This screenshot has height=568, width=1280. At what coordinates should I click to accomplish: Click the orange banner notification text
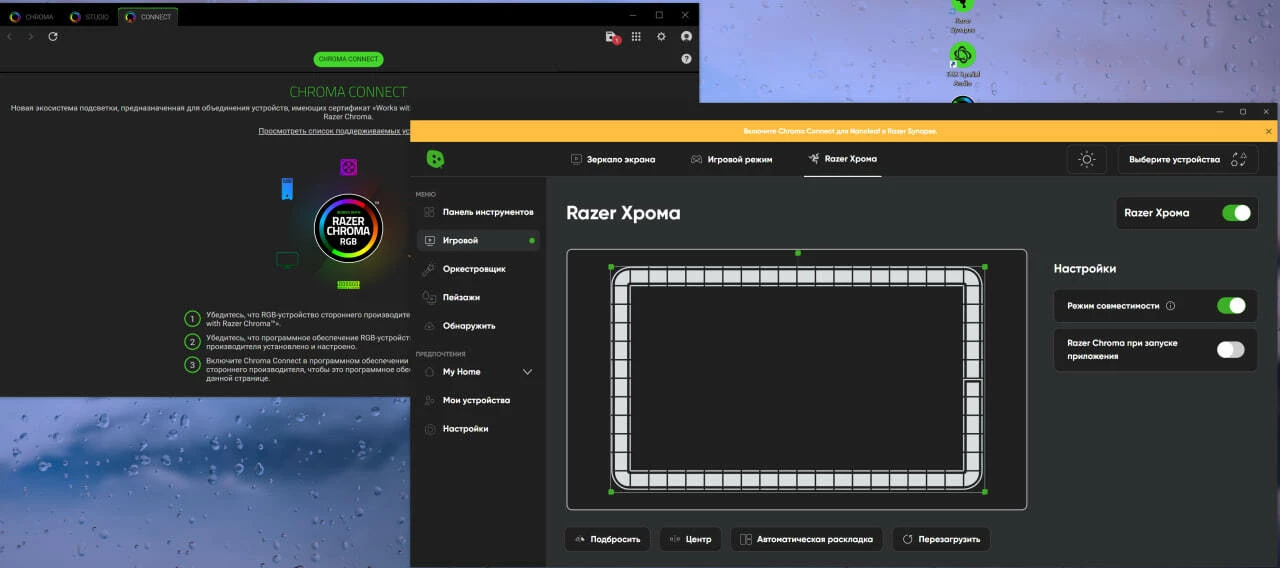tap(840, 131)
